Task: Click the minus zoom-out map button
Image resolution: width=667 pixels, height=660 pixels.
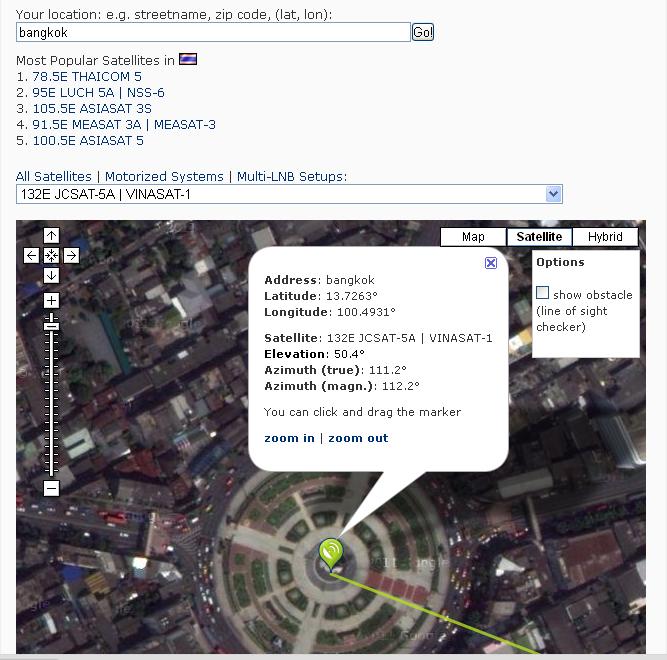Action: click(51, 488)
